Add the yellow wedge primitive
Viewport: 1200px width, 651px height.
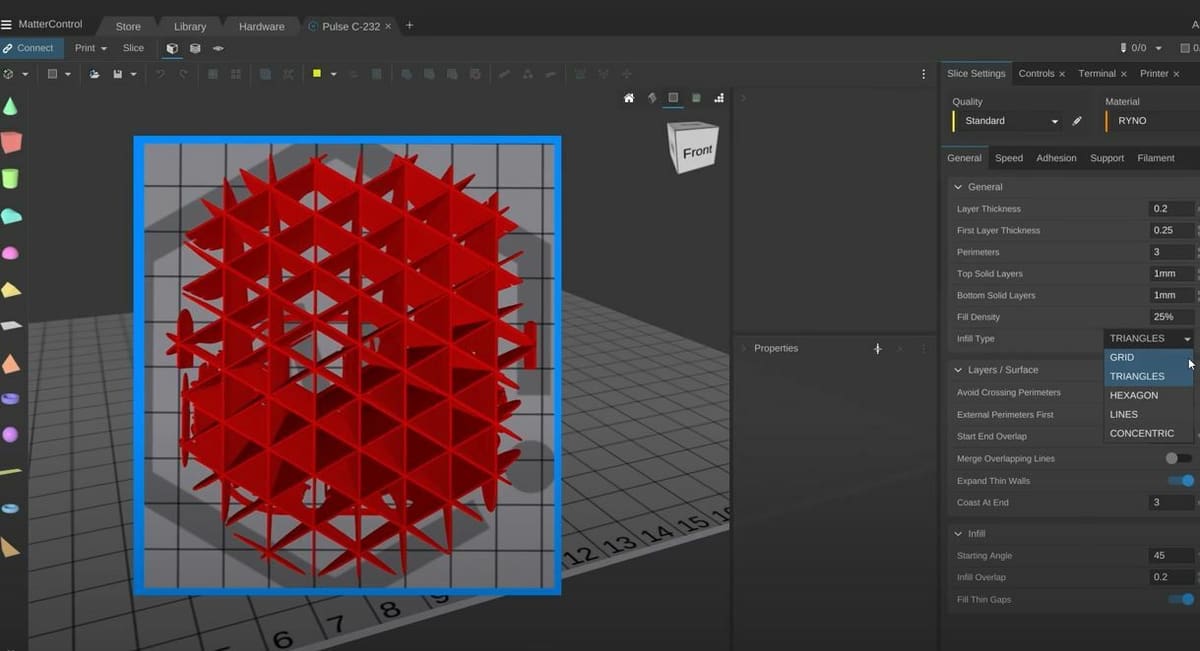11,290
